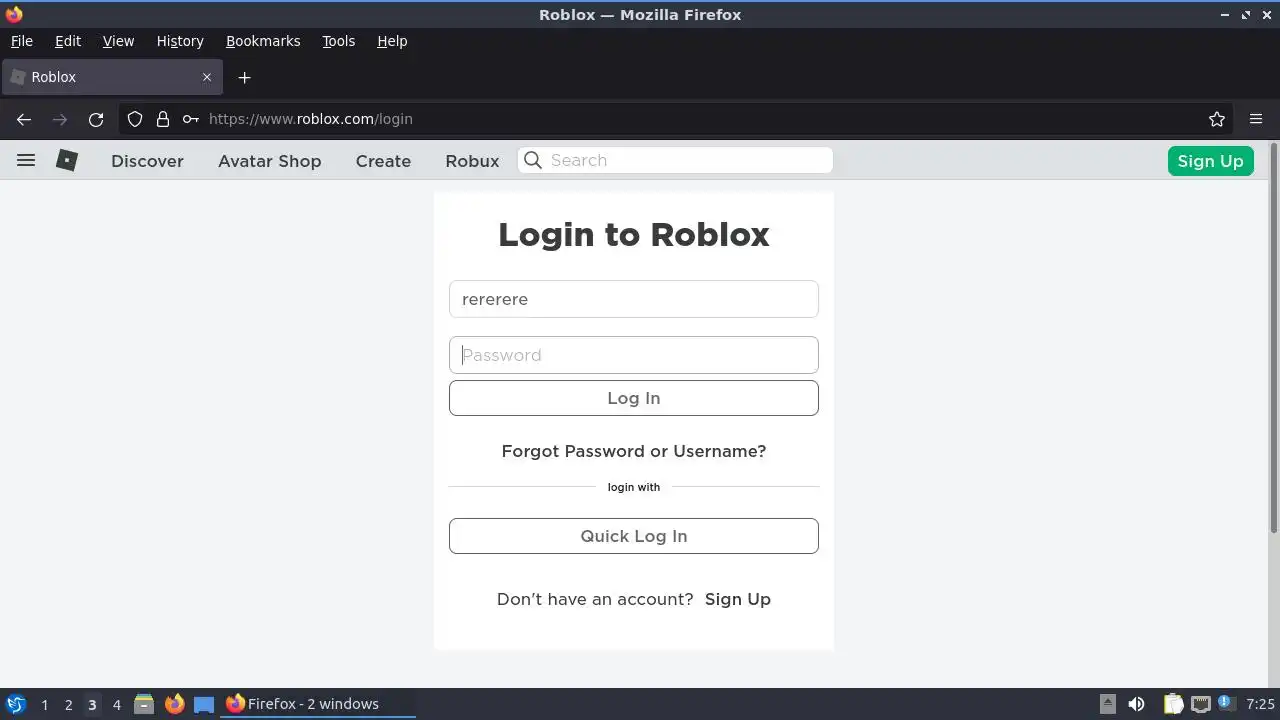Screen dimensions: 1280x720
Task: Click the saved logins key icon
Action: [x=190, y=119]
